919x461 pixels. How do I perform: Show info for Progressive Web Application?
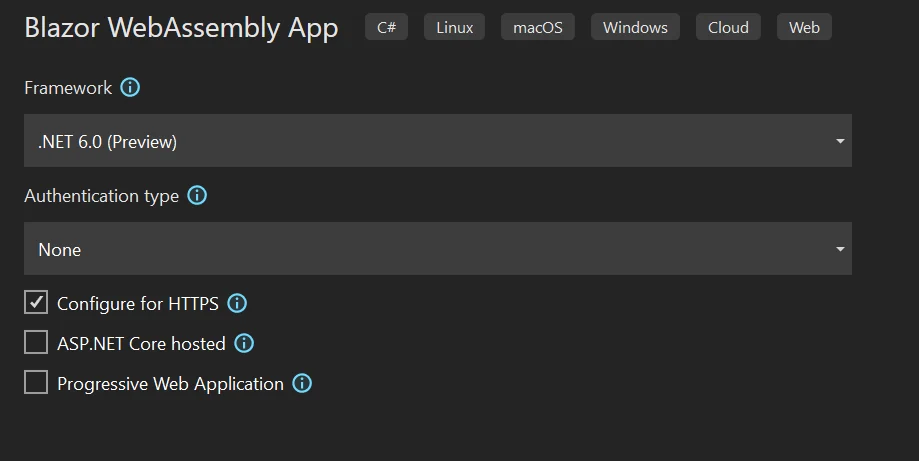(302, 383)
